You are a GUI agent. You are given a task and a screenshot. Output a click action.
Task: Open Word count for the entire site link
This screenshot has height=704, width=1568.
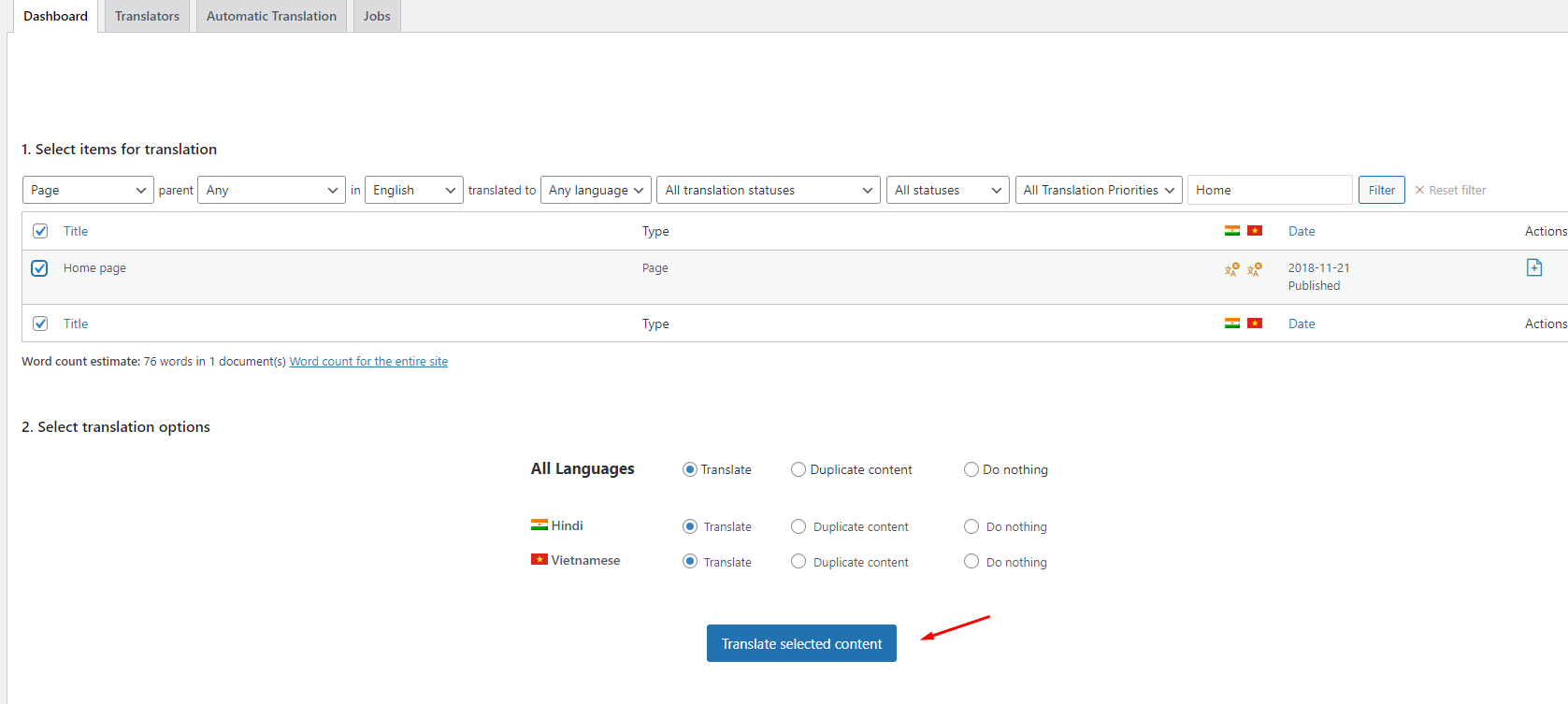point(368,361)
